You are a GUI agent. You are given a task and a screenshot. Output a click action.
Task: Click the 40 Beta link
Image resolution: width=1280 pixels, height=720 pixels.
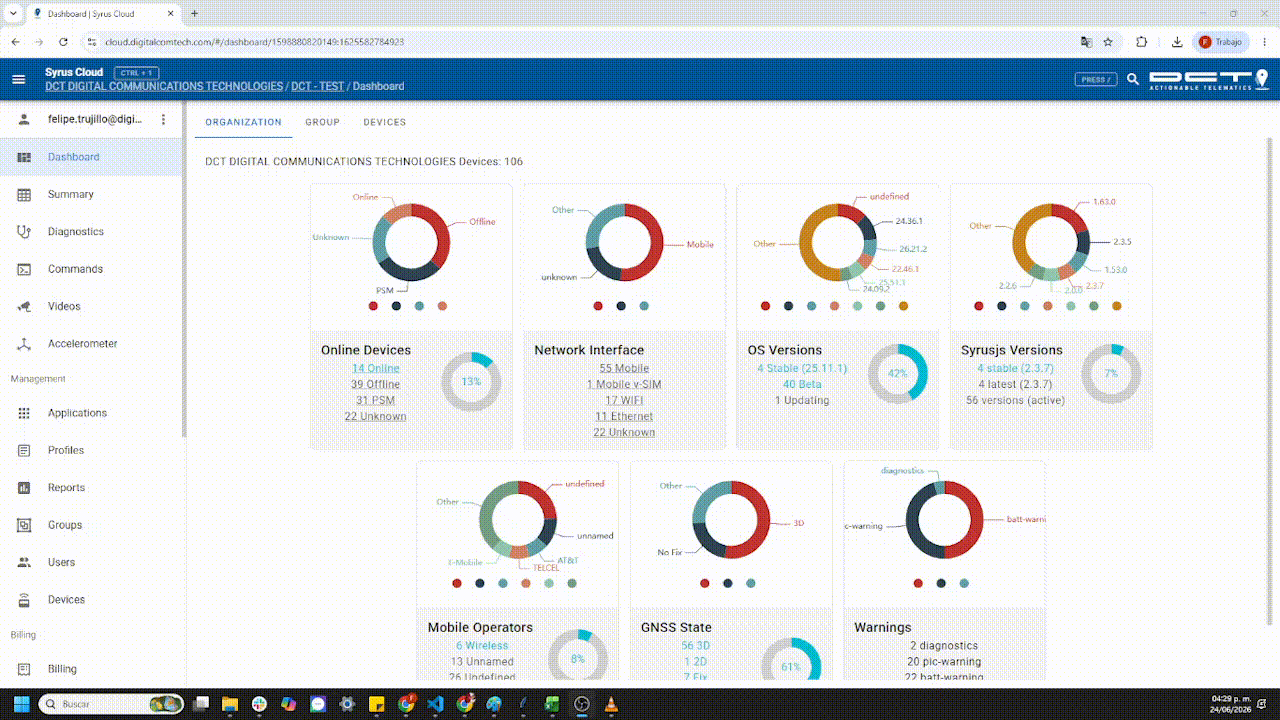click(x=802, y=384)
